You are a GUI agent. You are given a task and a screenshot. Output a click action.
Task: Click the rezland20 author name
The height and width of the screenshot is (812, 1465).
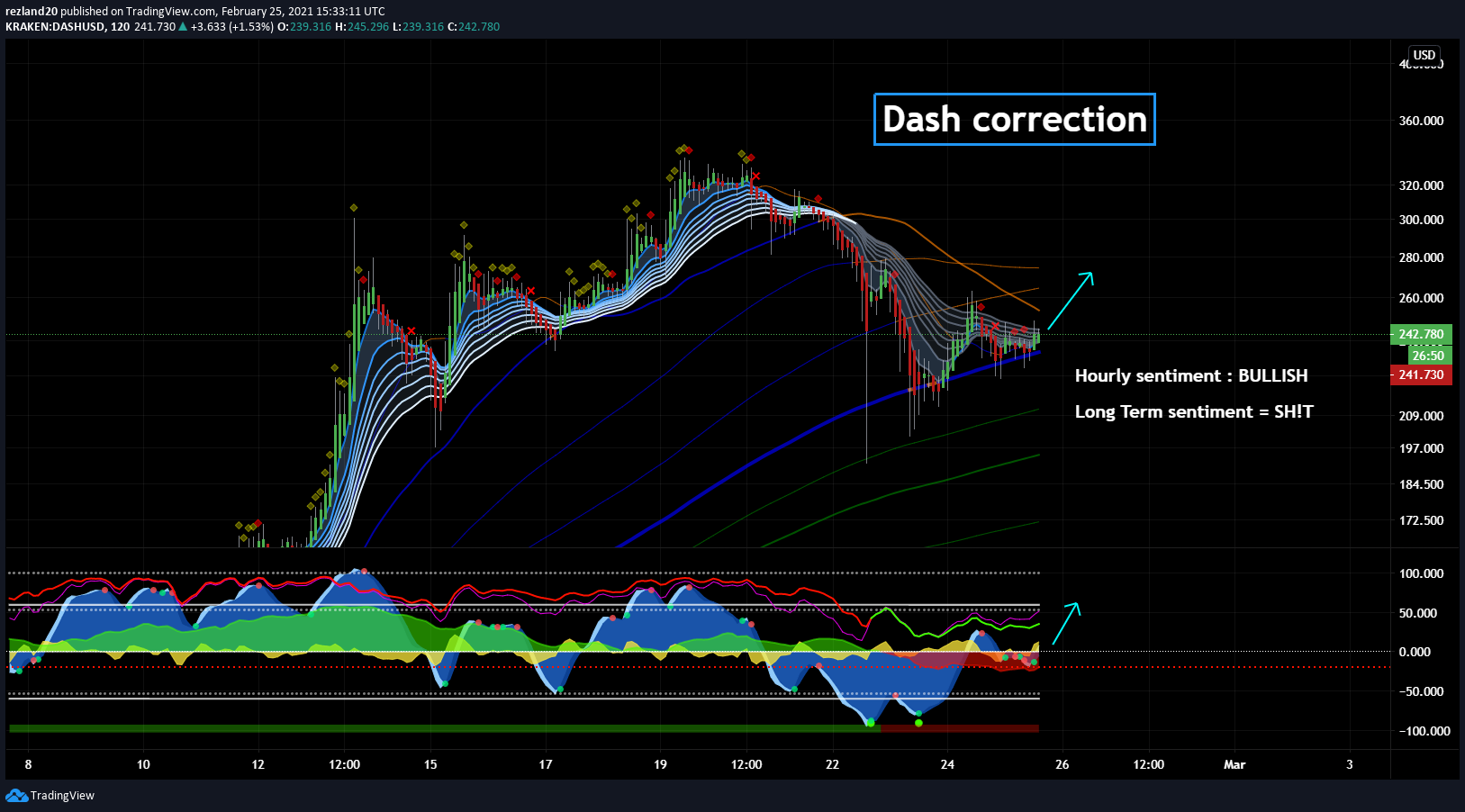pyautogui.click(x=32, y=12)
